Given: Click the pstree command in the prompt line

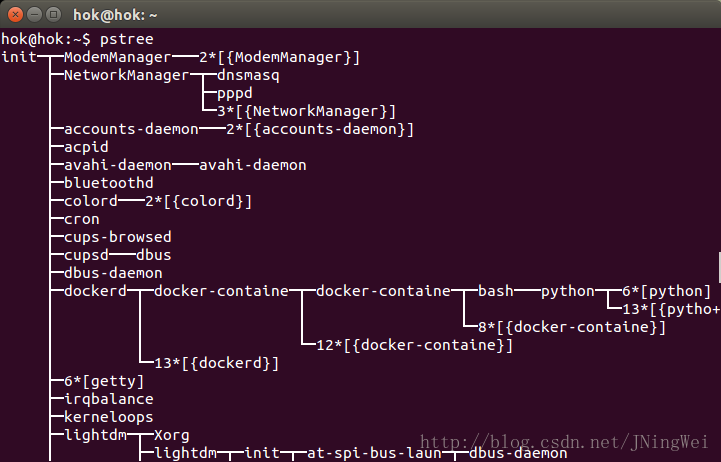Looking at the screenshot, I should click(125, 39).
